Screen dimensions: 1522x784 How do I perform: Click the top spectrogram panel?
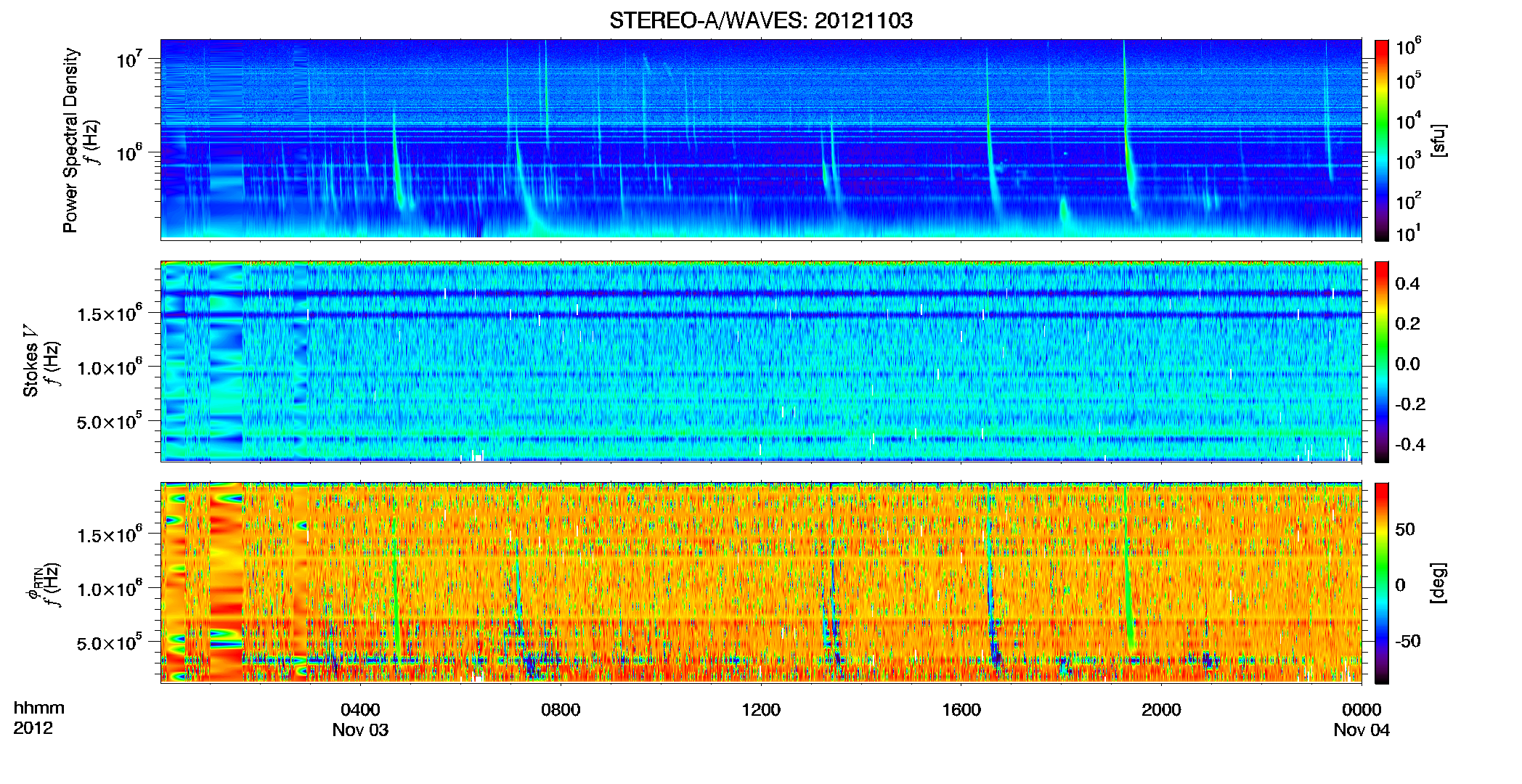click(x=761, y=139)
